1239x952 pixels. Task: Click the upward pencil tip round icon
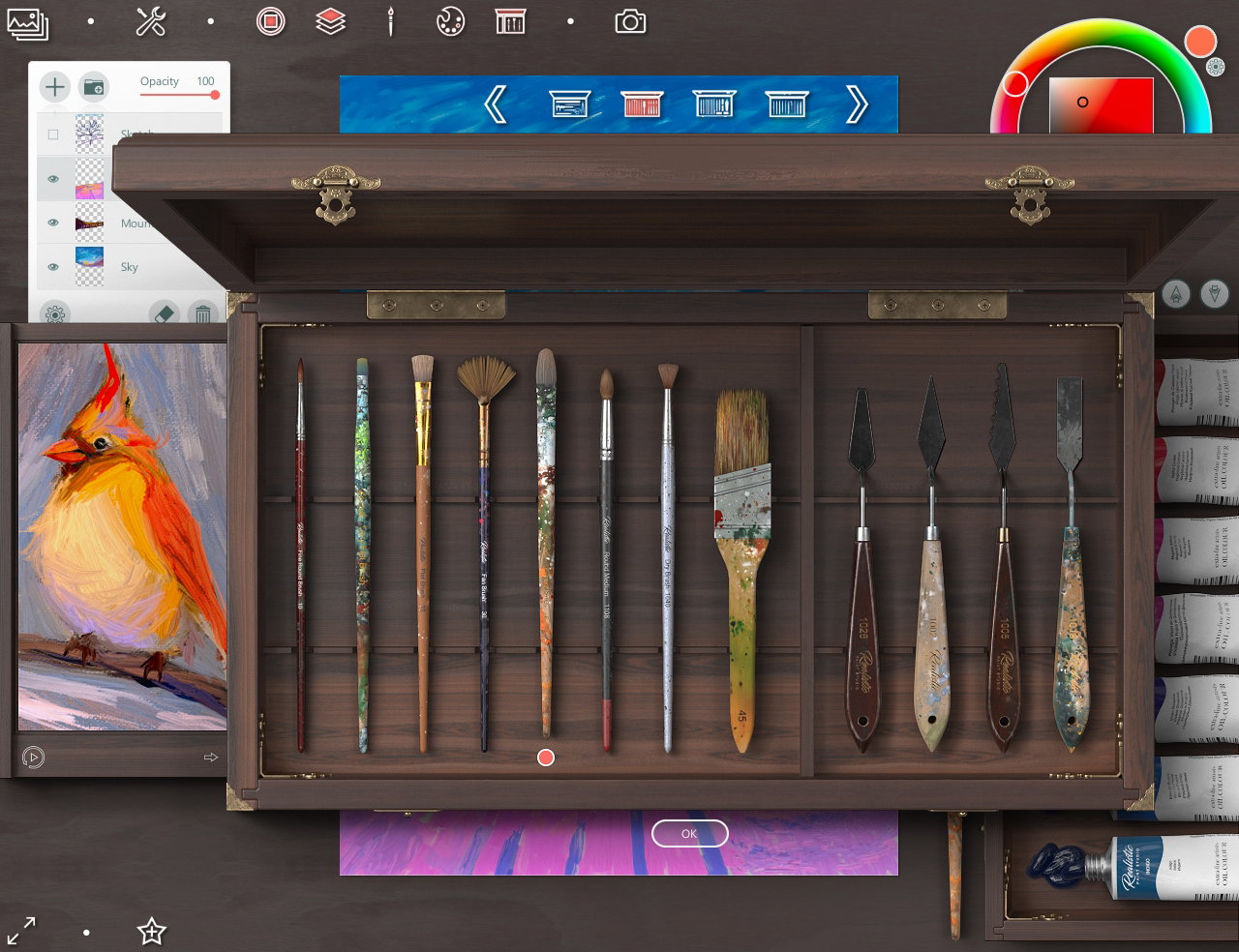pyautogui.click(x=1176, y=294)
